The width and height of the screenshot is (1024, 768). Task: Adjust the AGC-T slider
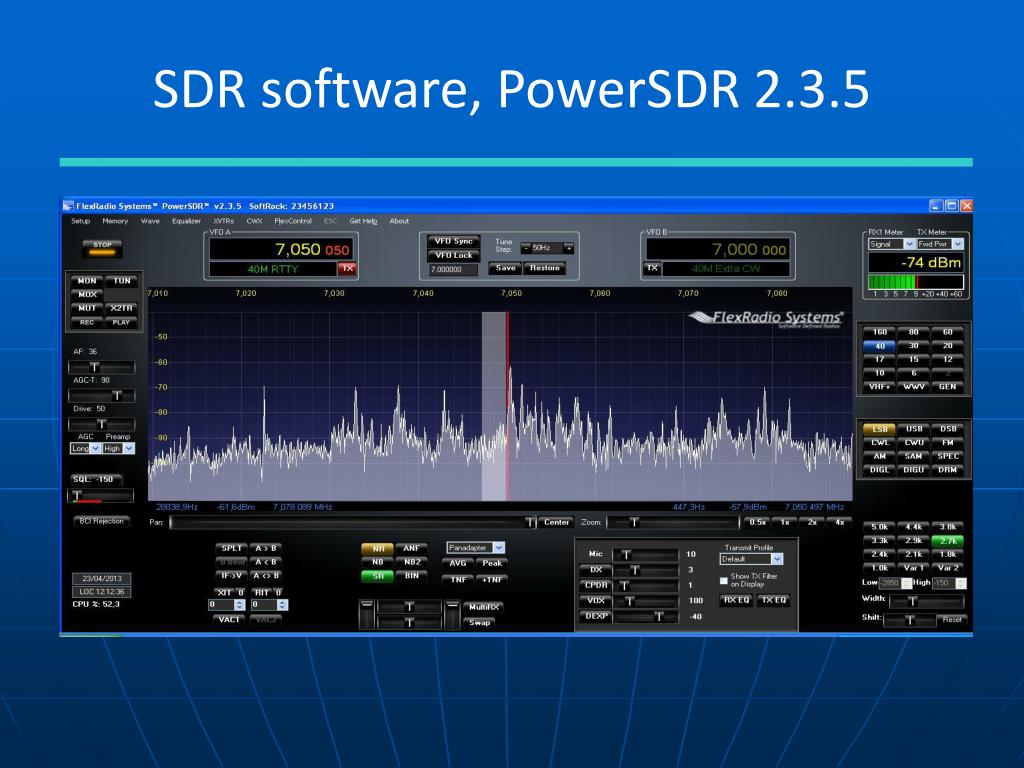point(101,396)
